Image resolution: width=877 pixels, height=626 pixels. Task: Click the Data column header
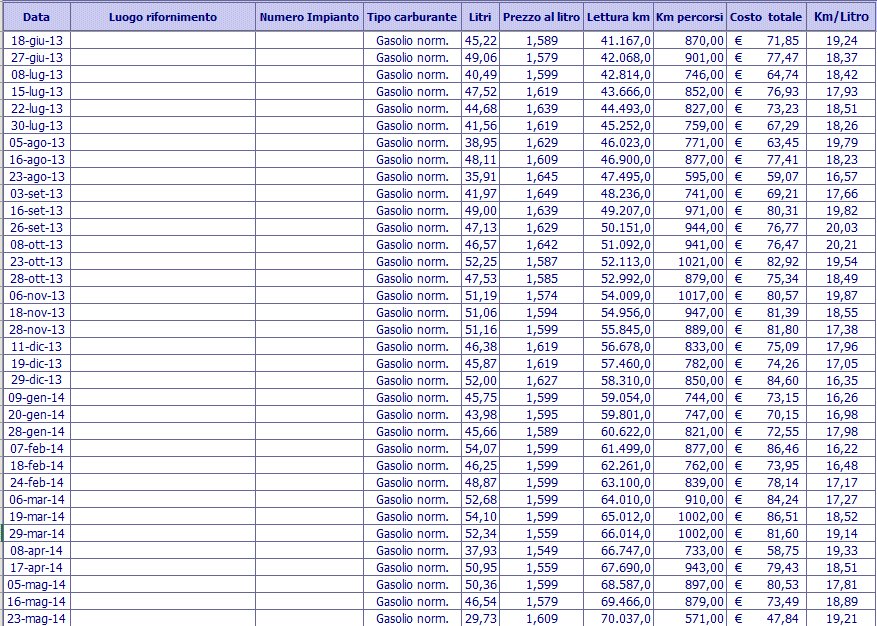(36, 17)
